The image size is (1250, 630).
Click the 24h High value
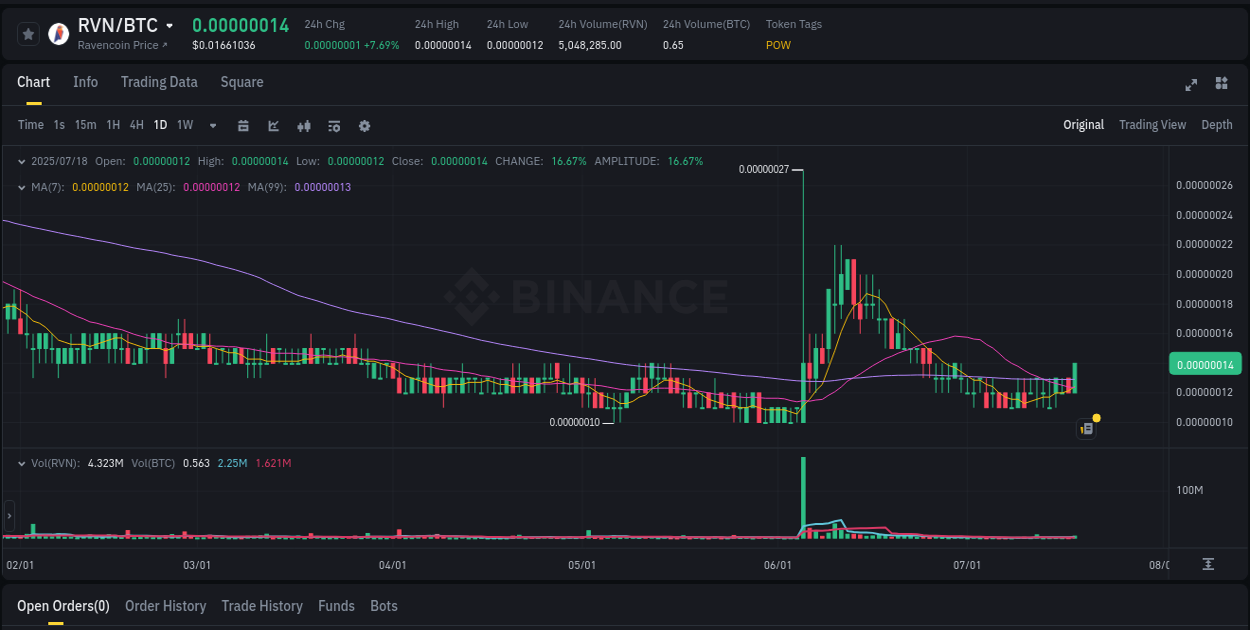click(x=443, y=45)
